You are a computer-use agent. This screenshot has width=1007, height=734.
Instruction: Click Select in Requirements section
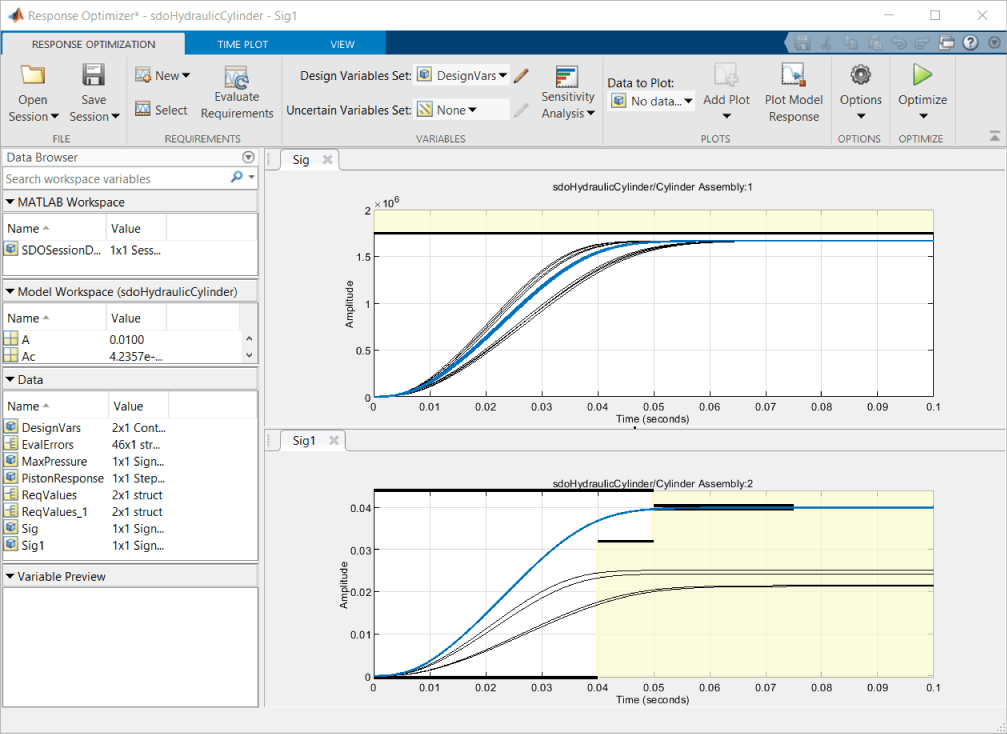(161, 110)
